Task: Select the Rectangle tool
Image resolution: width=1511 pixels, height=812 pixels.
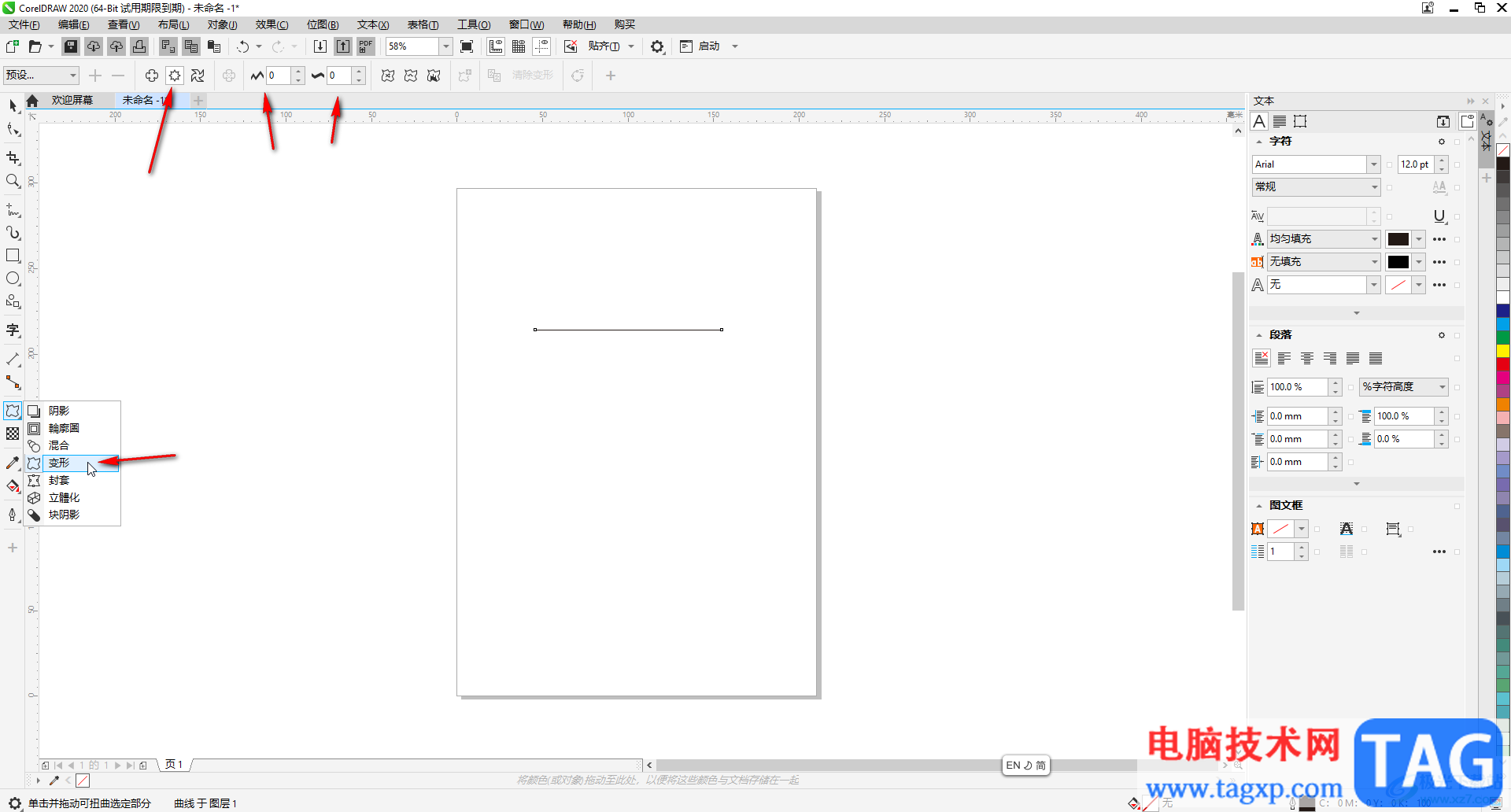Action: pos(13,256)
